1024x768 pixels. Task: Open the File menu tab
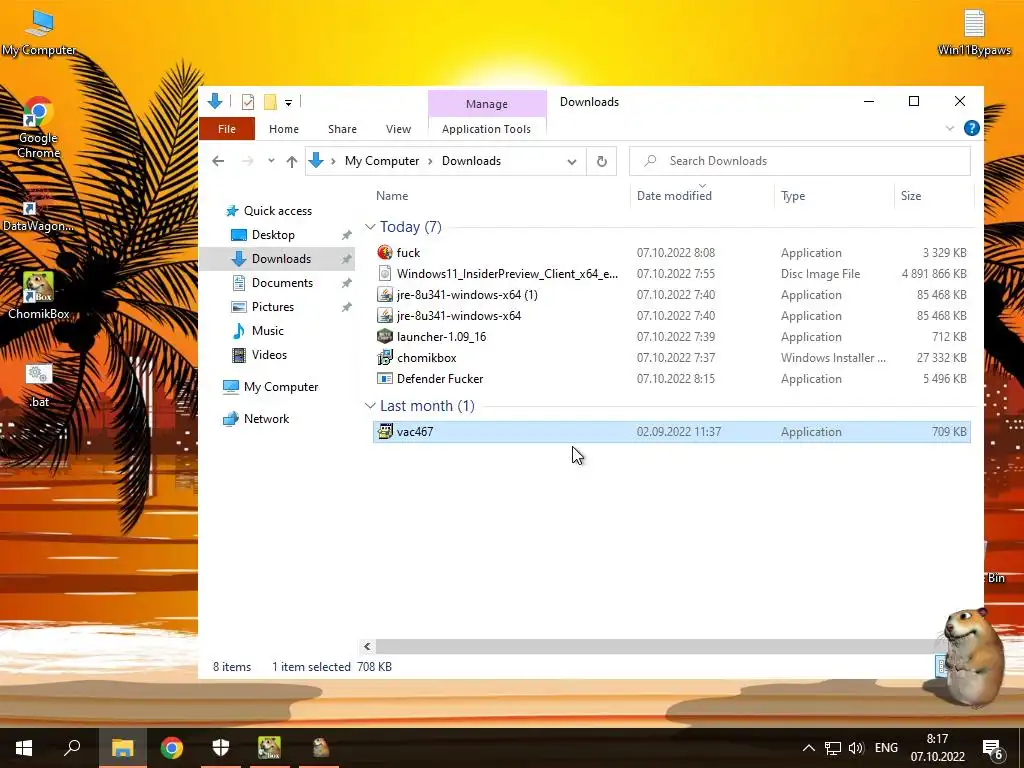pos(227,129)
